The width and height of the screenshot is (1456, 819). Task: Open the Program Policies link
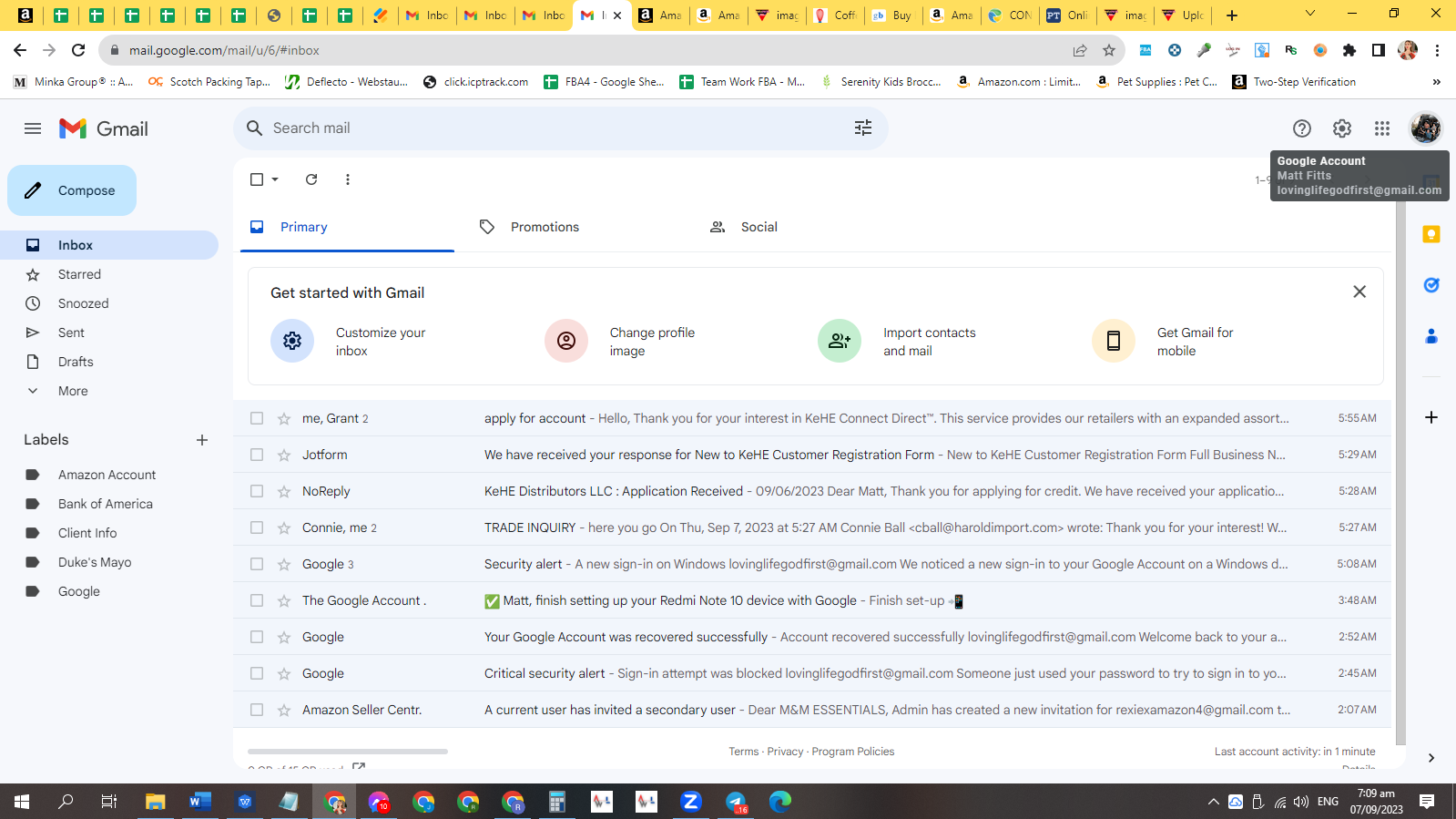pos(853,752)
